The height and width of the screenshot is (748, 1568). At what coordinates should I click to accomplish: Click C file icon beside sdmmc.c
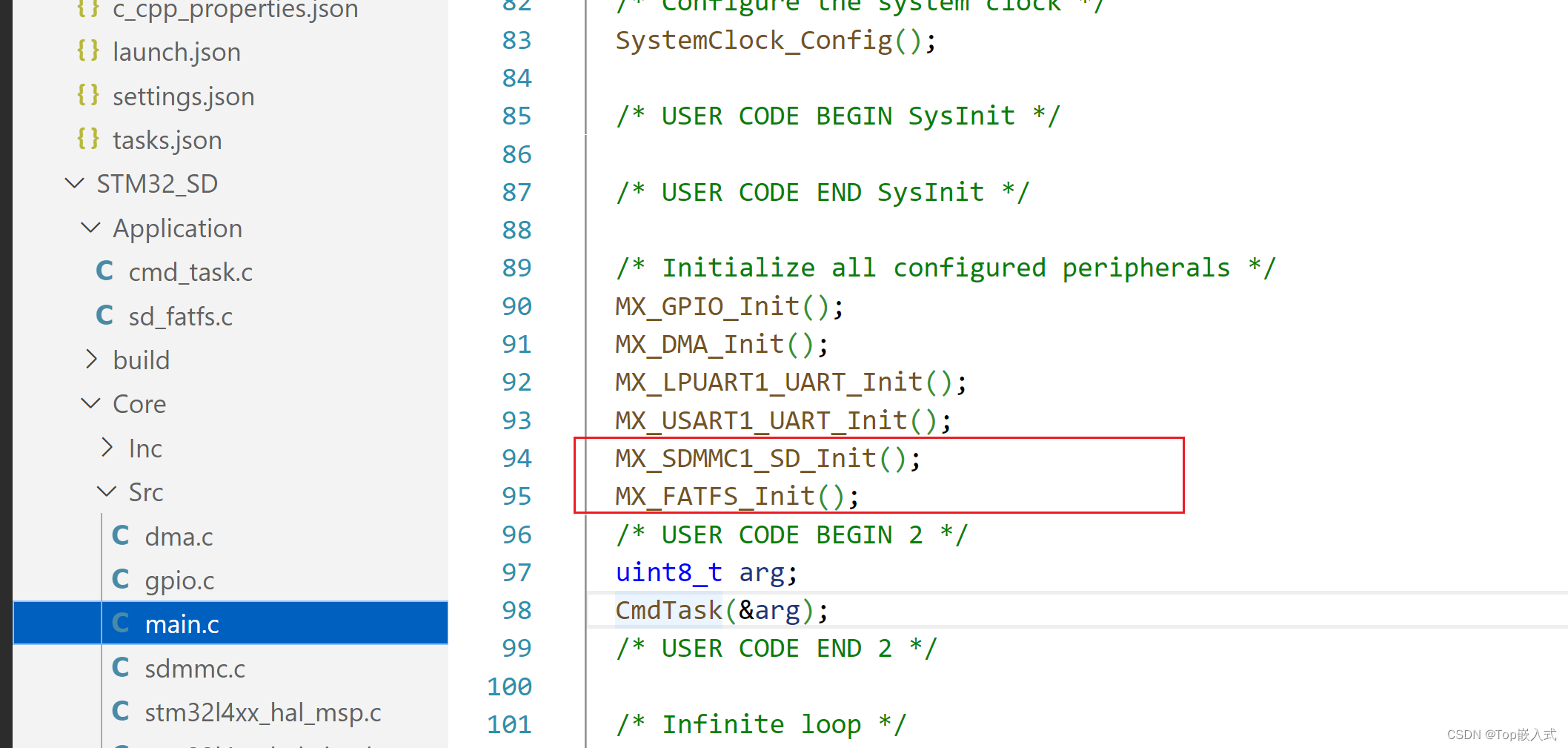pos(121,667)
